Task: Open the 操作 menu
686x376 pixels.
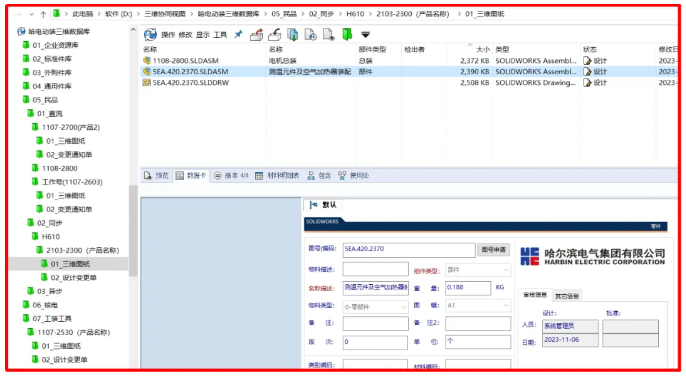Action: (168, 35)
